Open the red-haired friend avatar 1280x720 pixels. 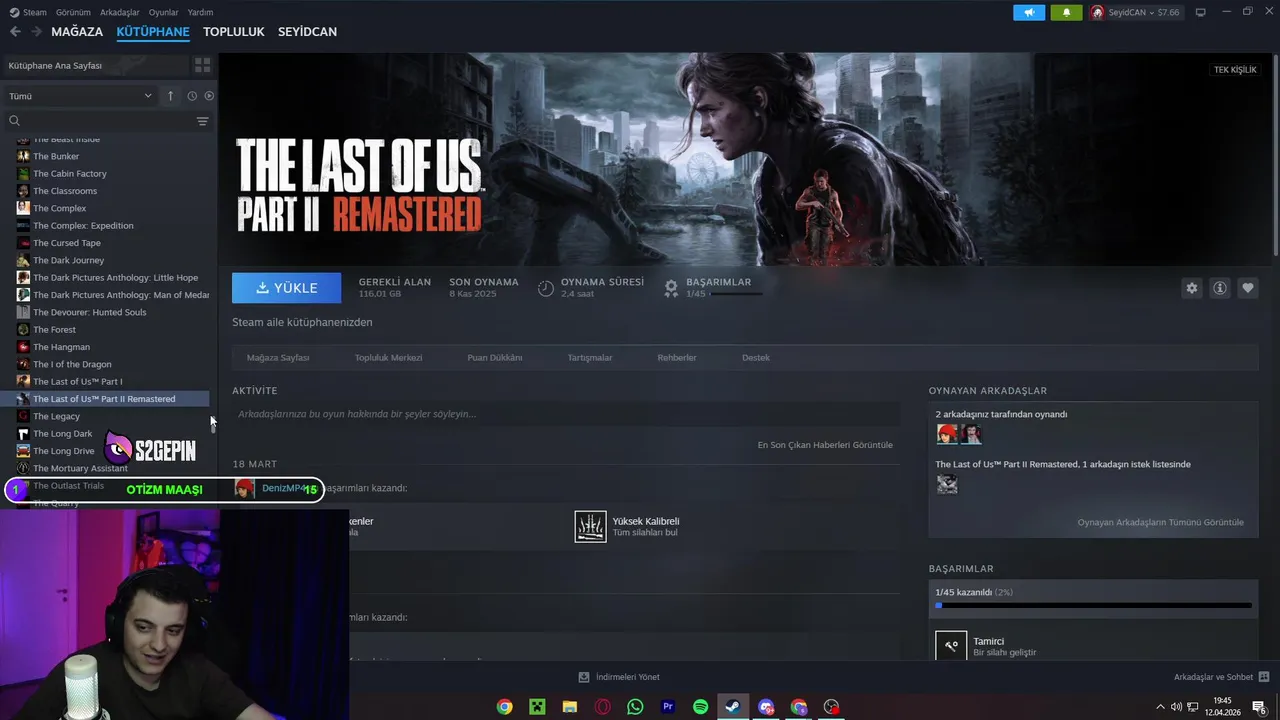947,434
